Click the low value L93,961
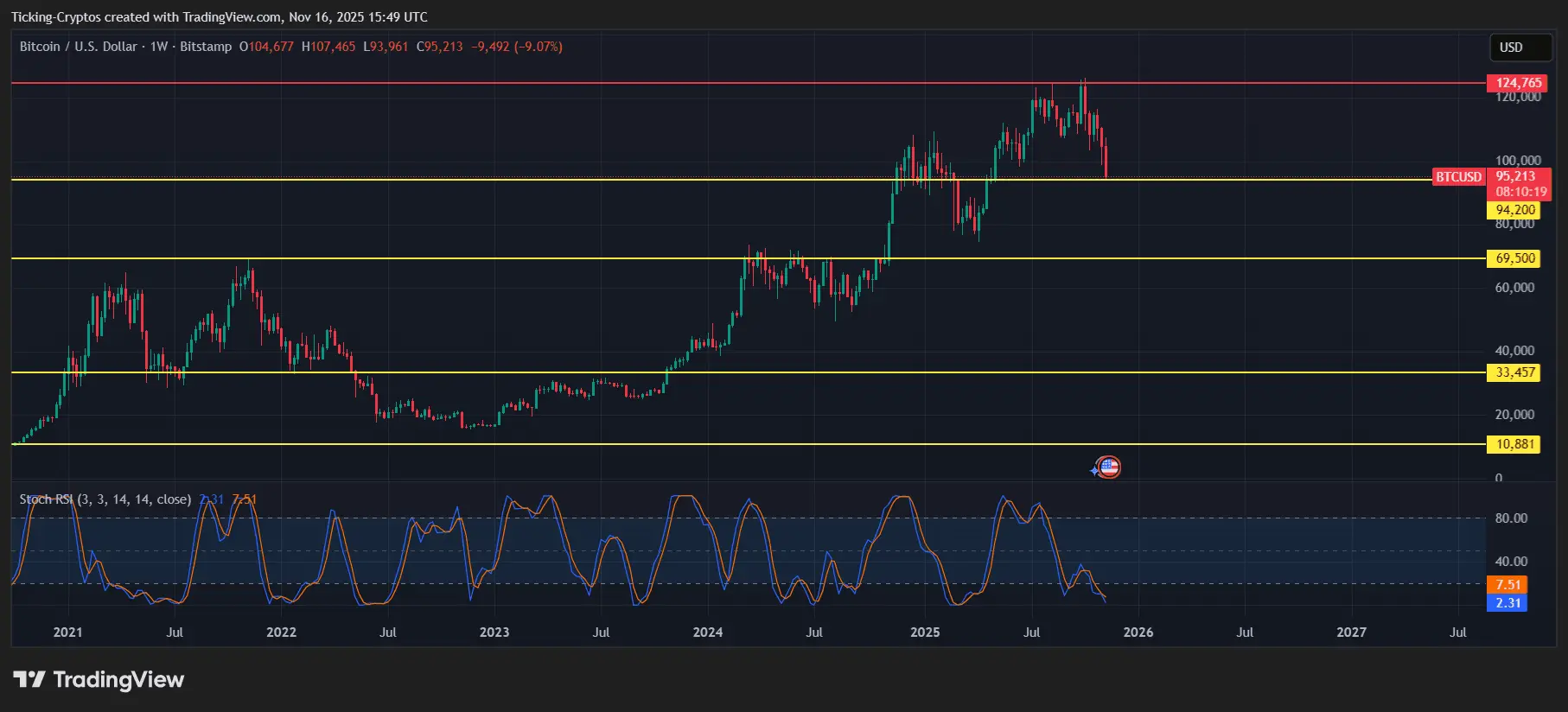Viewport: 1568px width, 712px height. 386,47
